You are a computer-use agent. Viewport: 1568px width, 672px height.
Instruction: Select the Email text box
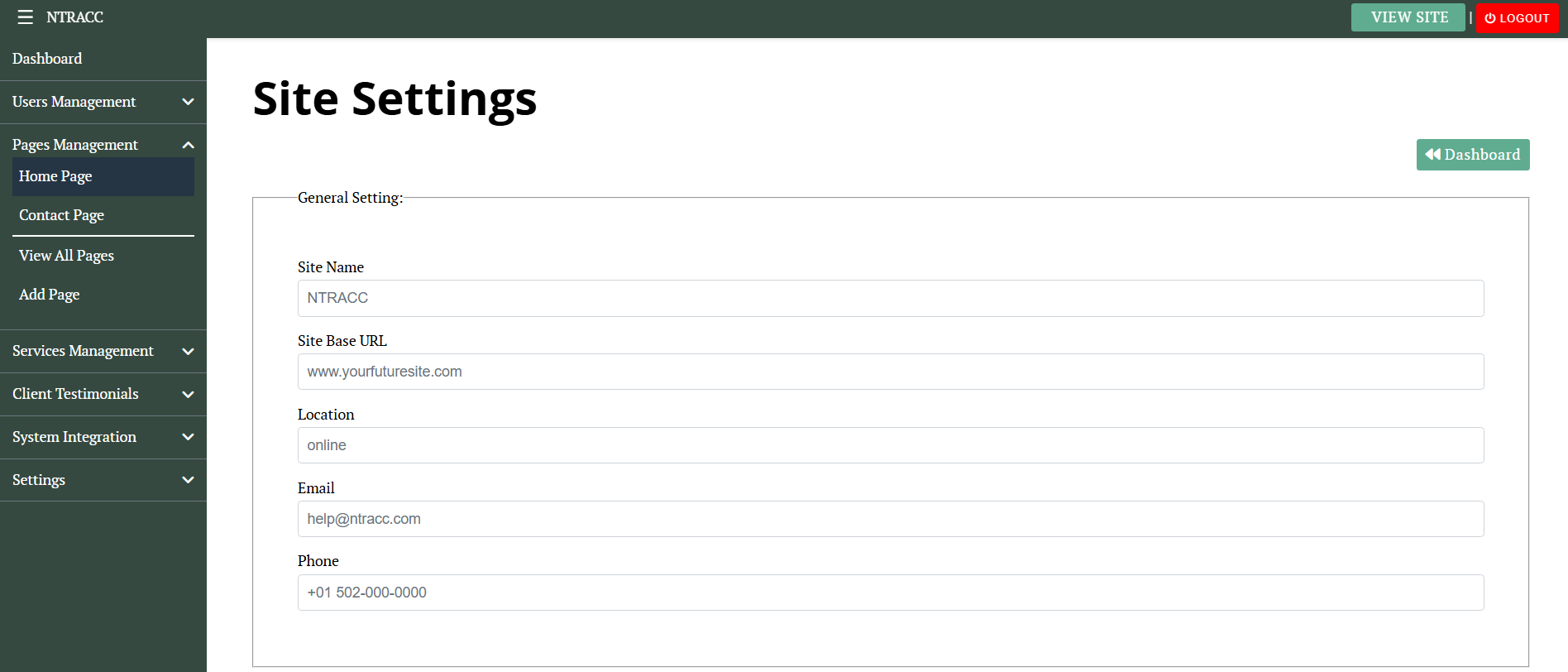(890, 519)
